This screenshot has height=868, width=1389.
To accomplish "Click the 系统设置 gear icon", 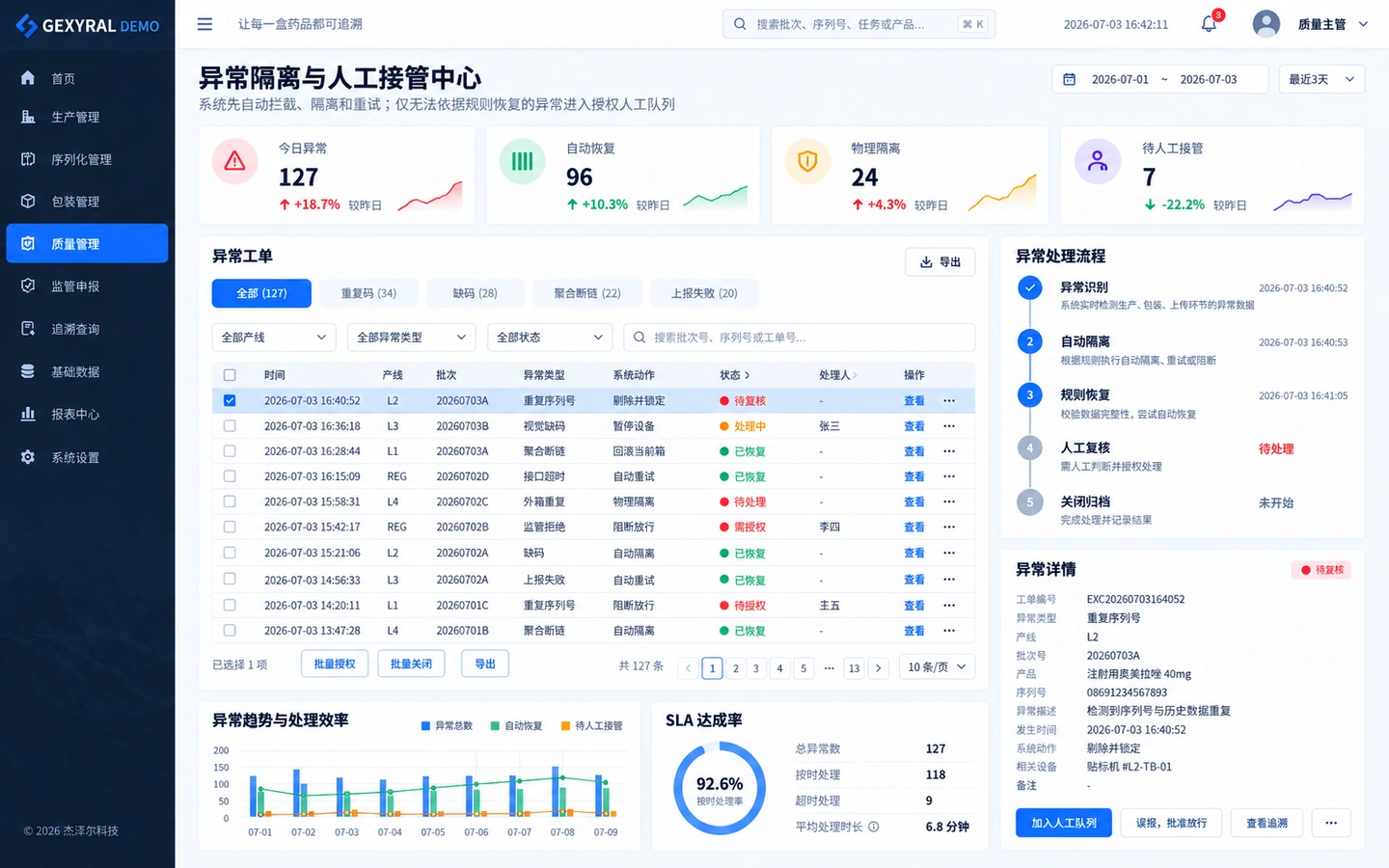I will pyautogui.click(x=28, y=457).
